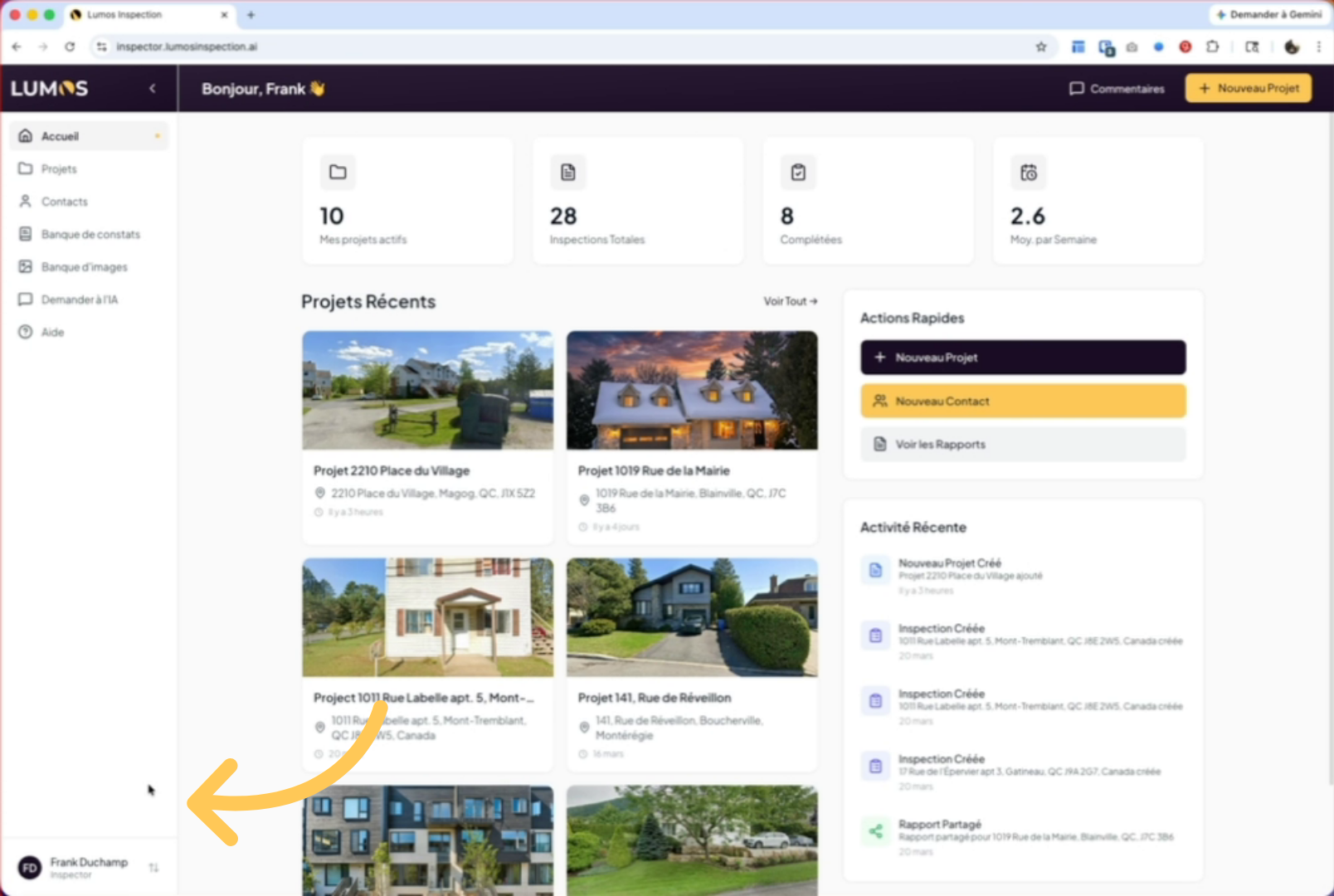Click the Nouveau Contact quick action
The height and width of the screenshot is (896, 1334).
1023,402
